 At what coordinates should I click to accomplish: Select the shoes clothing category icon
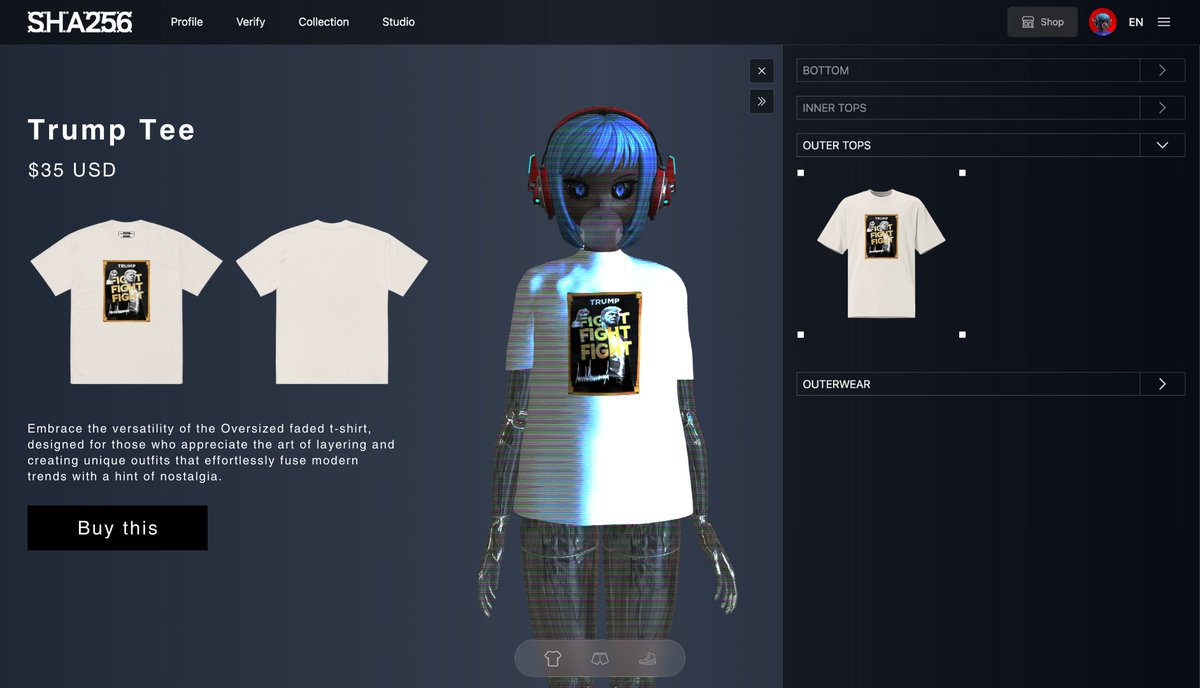coord(646,658)
